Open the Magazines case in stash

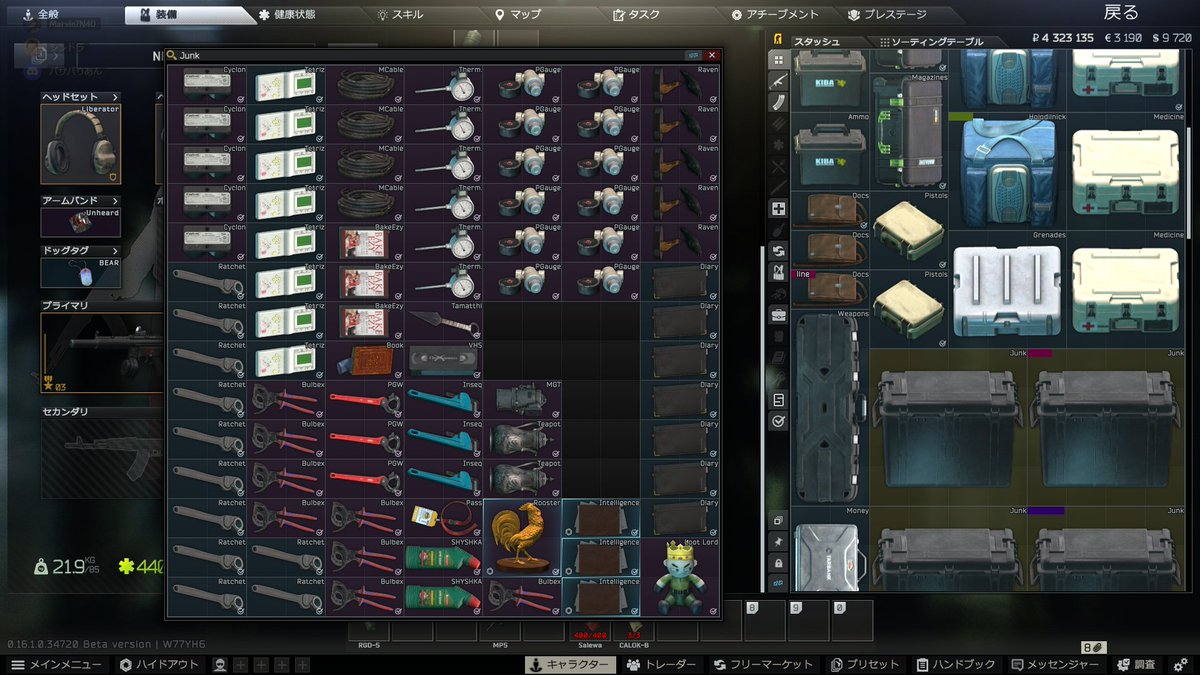[908, 130]
